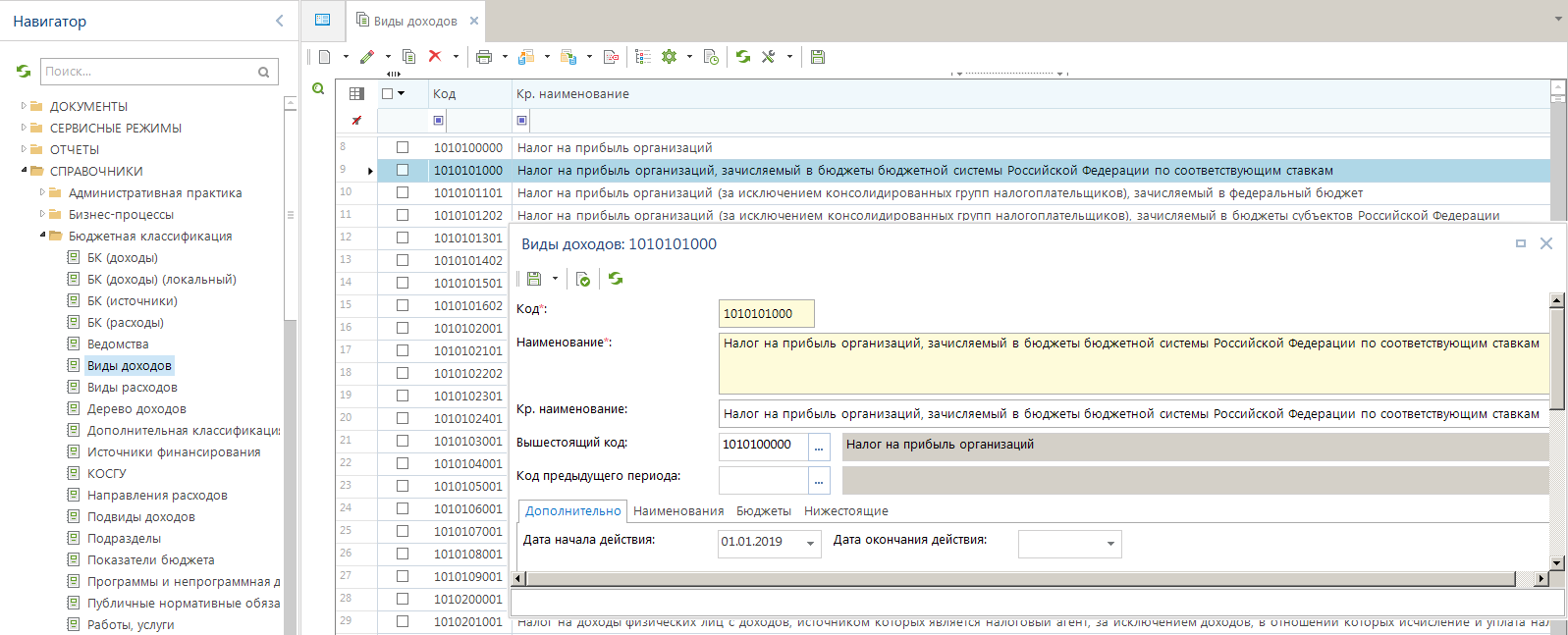Viewport: 1568px width, 635px height.
Task: Switch to the Наименования tab
Action: 678,511
